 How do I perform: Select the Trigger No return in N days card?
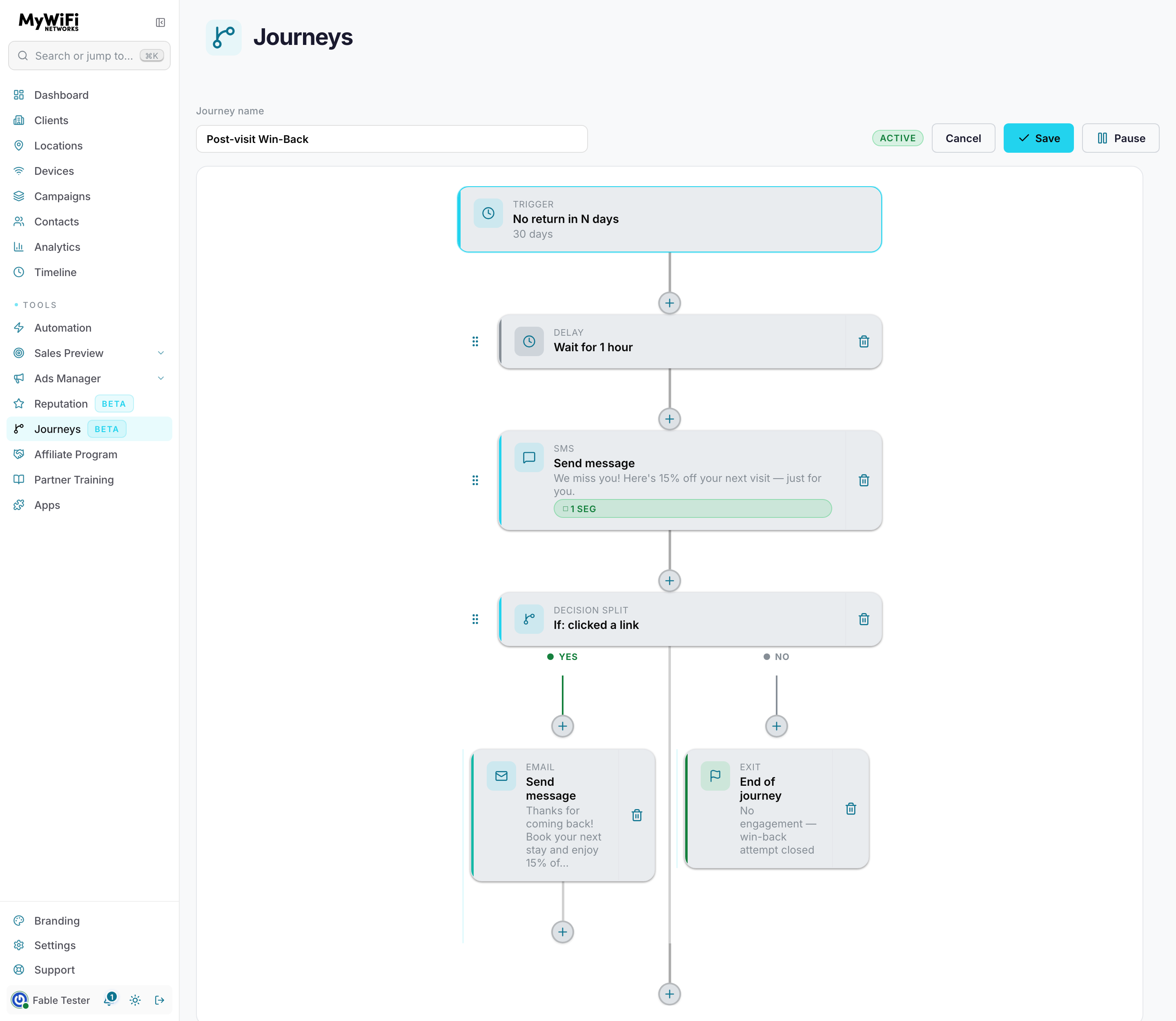point(670,219)
